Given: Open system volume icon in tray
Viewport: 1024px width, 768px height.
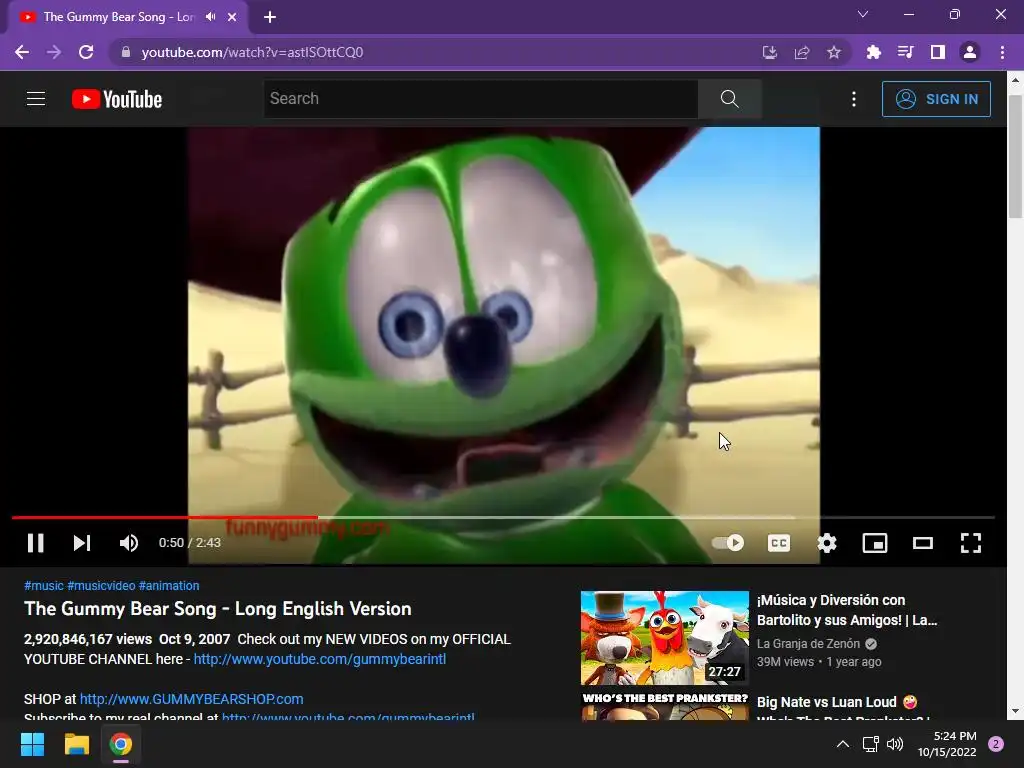Looking at the screenshot, I should coord(895,744).
